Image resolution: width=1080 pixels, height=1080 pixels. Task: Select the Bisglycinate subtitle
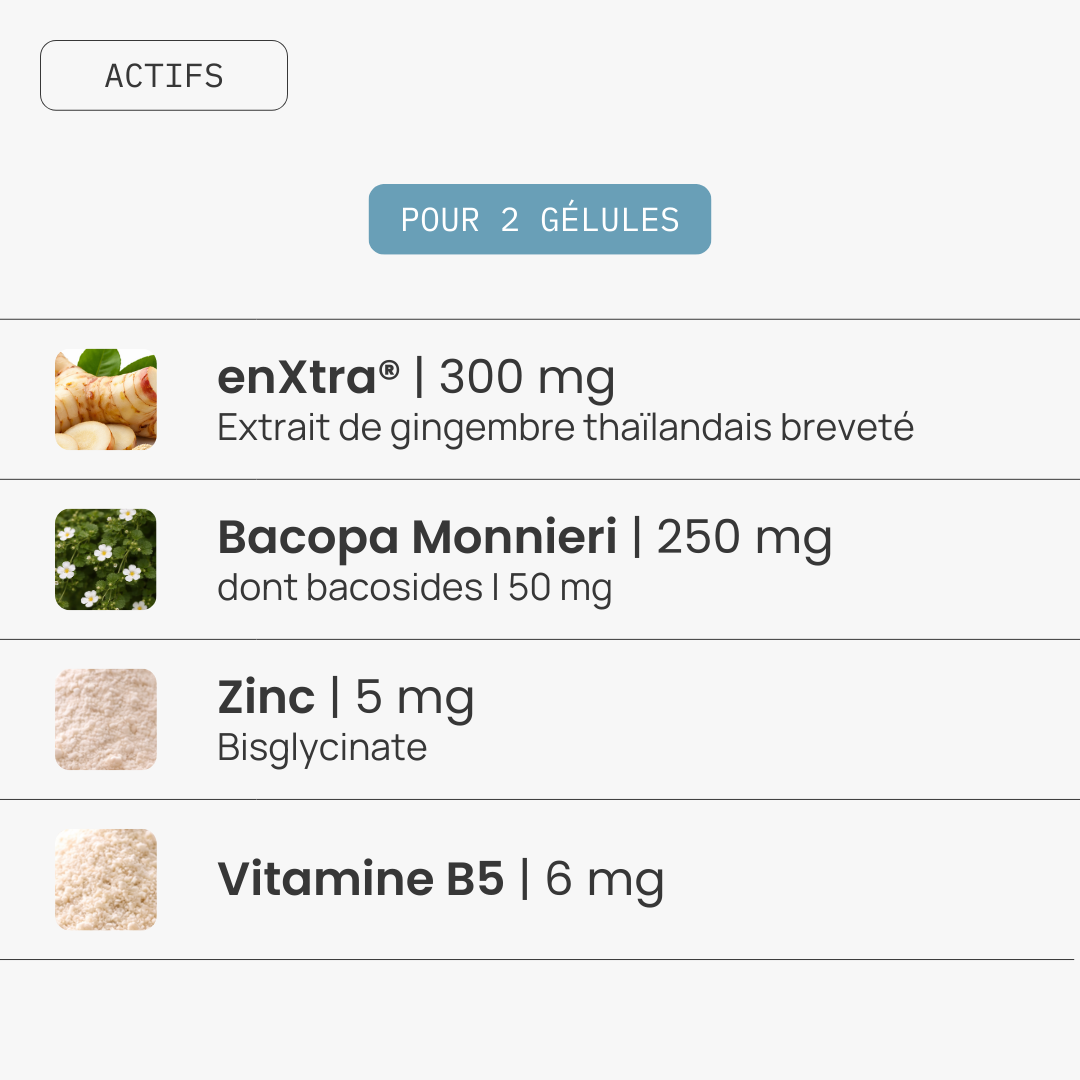tap(322, 748)
